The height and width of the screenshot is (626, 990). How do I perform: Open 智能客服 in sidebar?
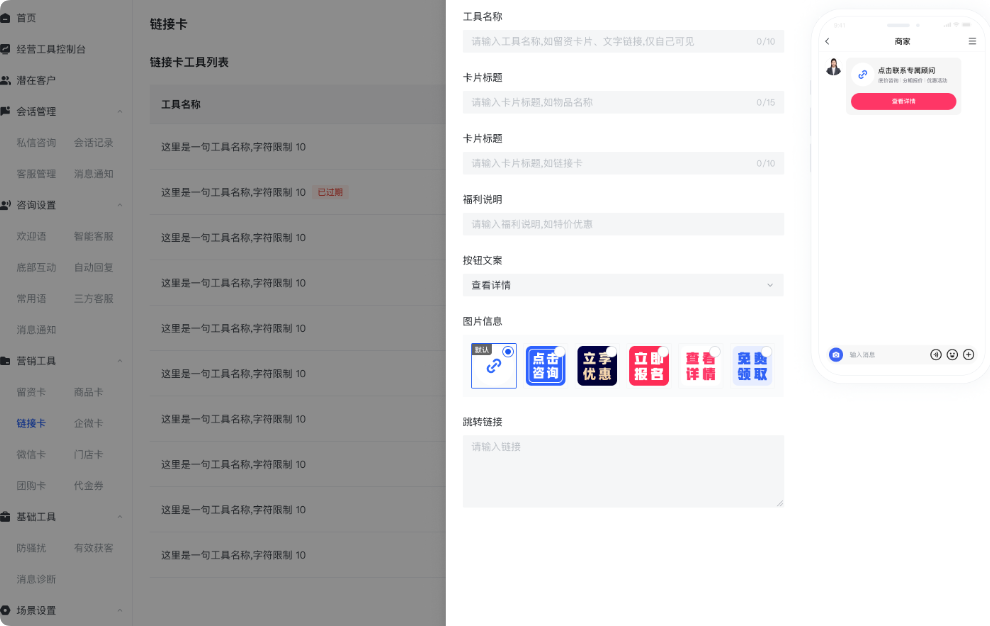point(93,236)
